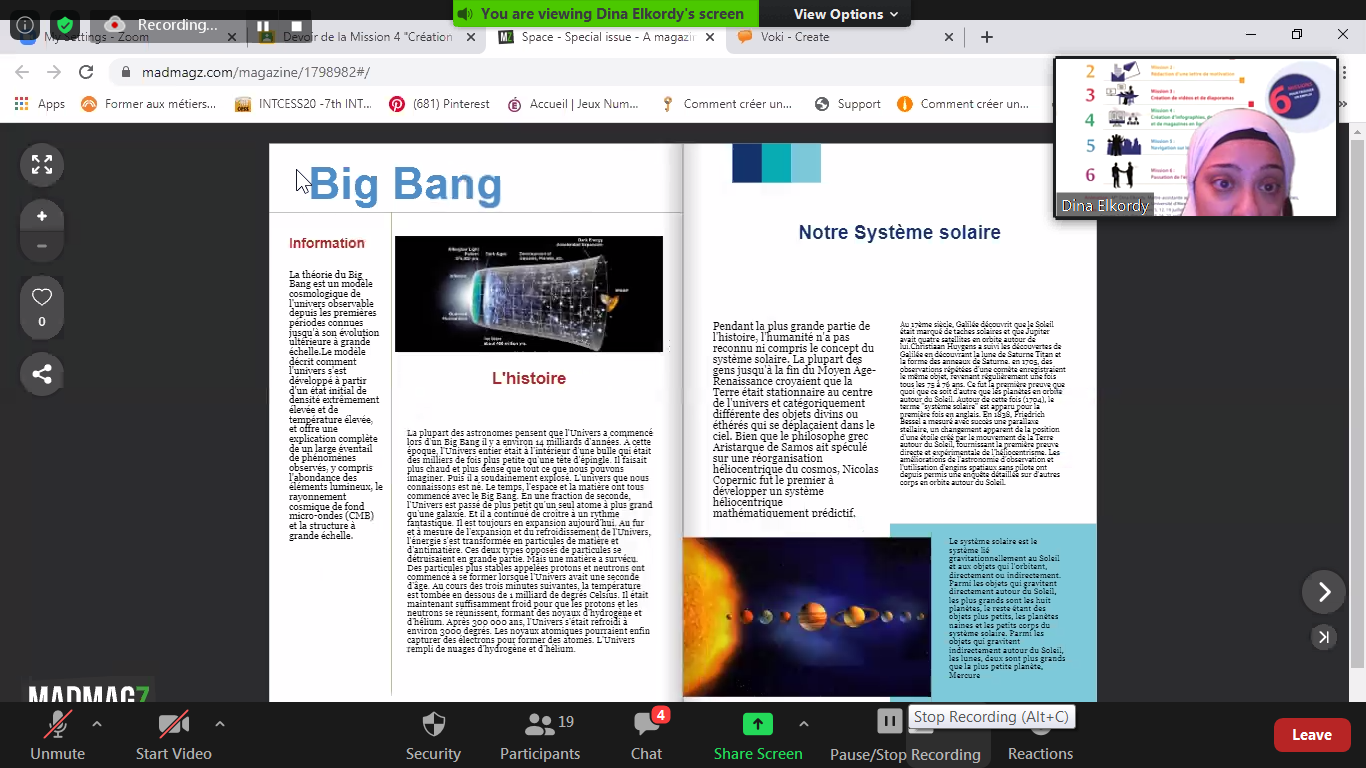Open Zoom Reactions
The height and width of the screenshot is (768, 1366).
pos(1040,736)
